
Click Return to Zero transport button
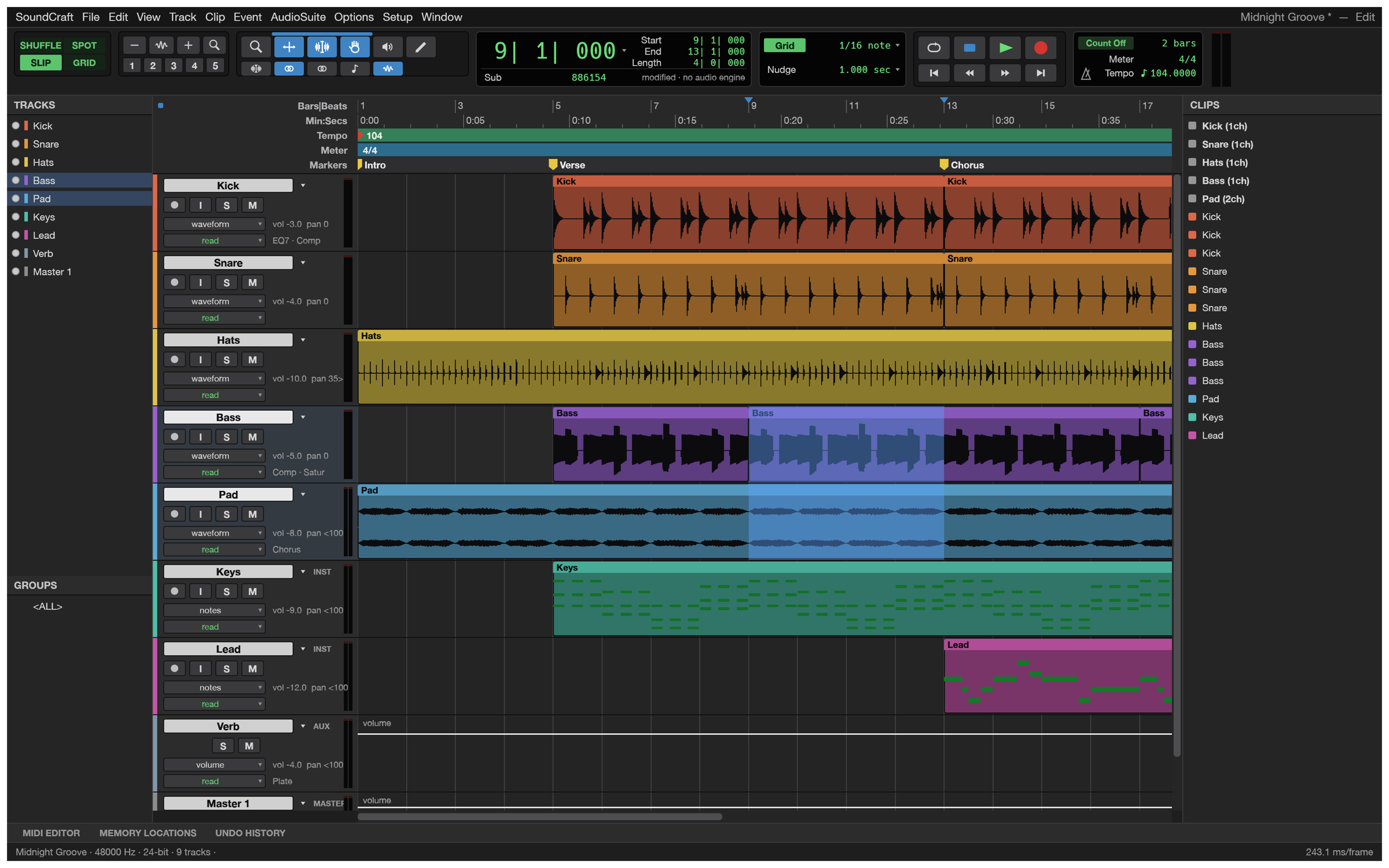click(934, 73)
